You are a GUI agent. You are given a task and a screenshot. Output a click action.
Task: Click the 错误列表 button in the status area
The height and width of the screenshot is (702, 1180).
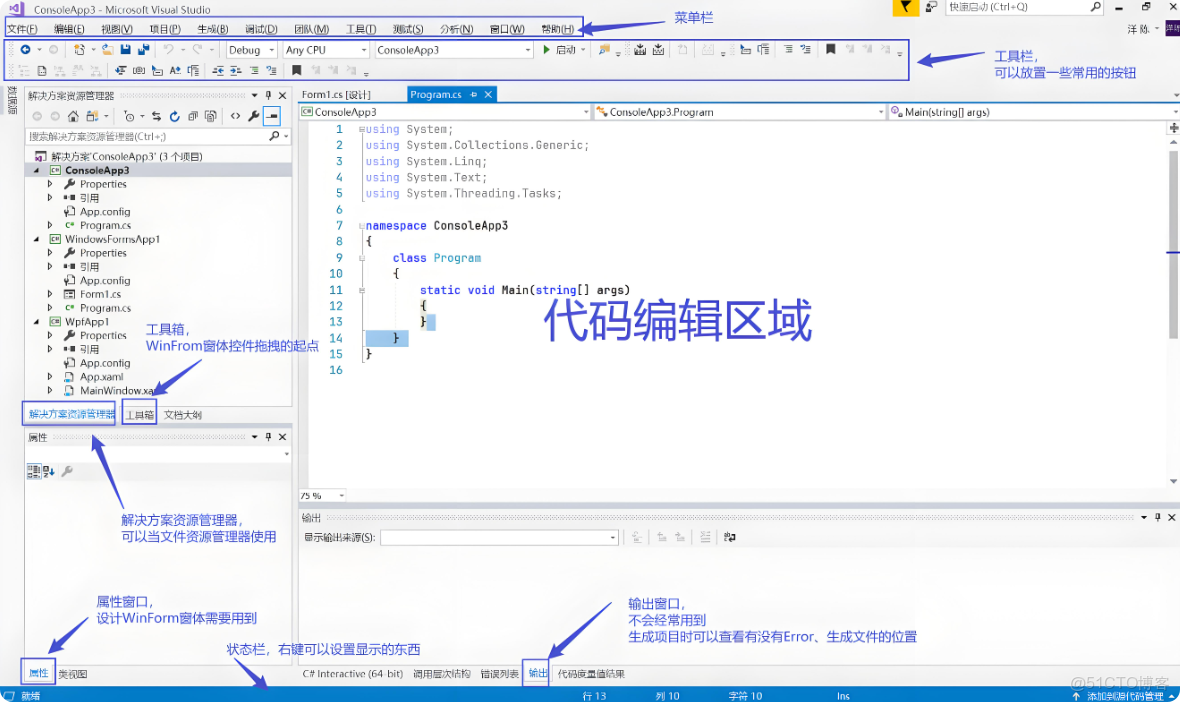pyautogui.click(x=499, y=673)
